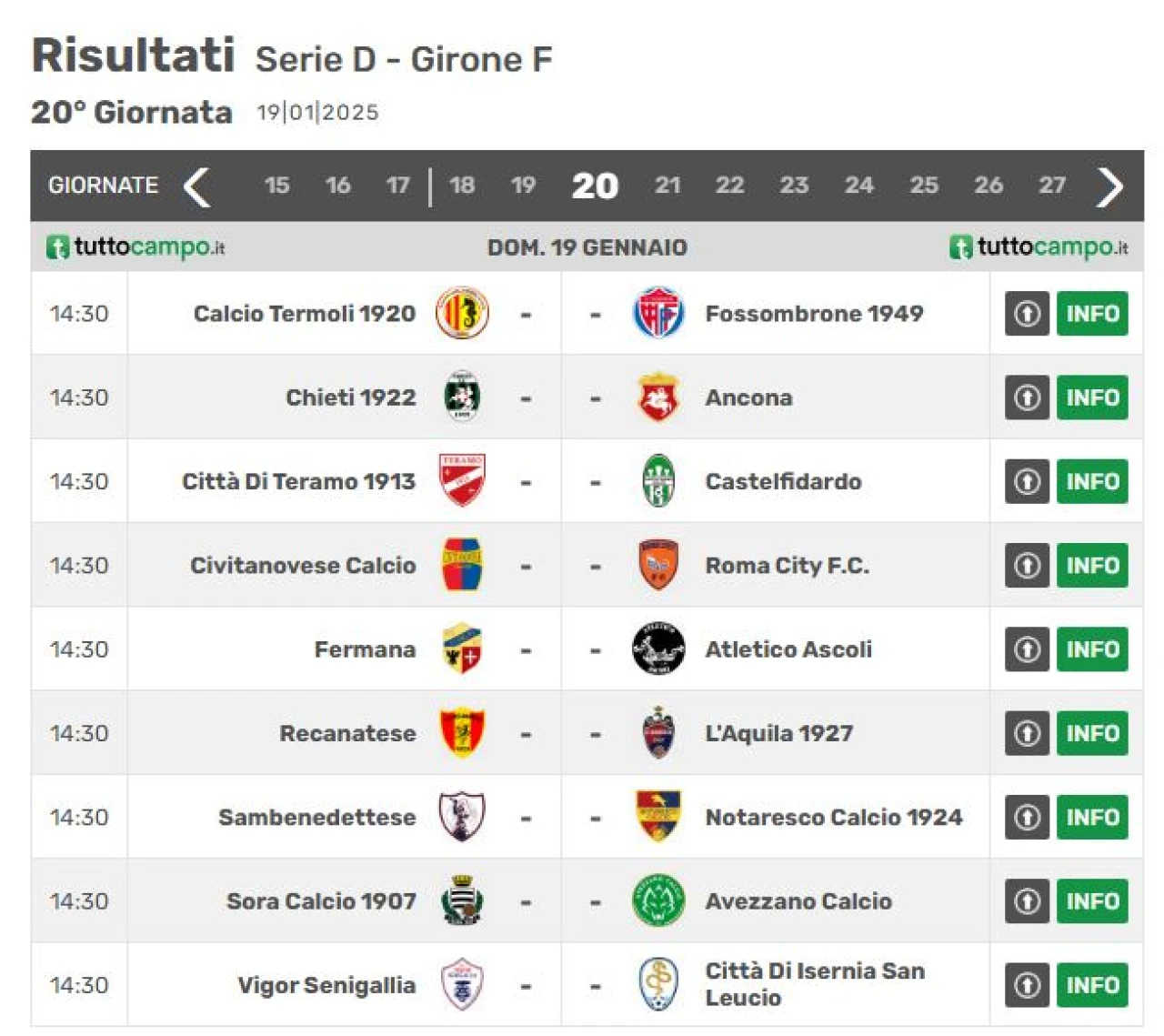This screenshot has height=1036, width=1164.
Task: Go to previous giornate with left chevron
Action: tap(196, 186)
